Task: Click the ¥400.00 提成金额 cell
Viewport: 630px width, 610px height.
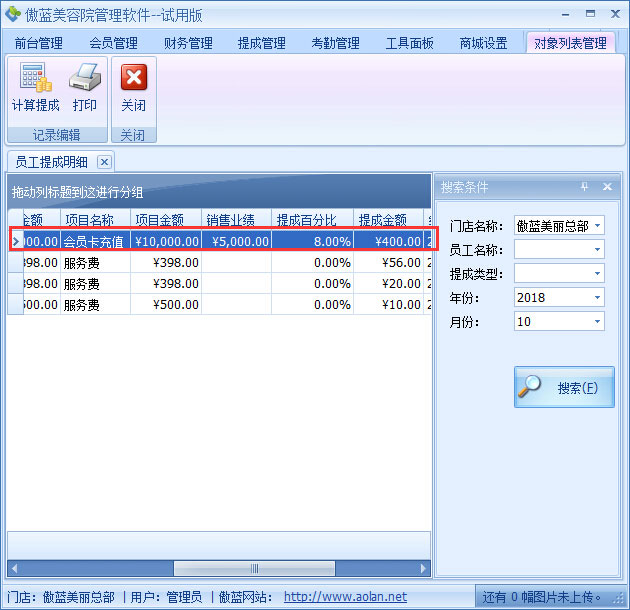Action: 389,241
